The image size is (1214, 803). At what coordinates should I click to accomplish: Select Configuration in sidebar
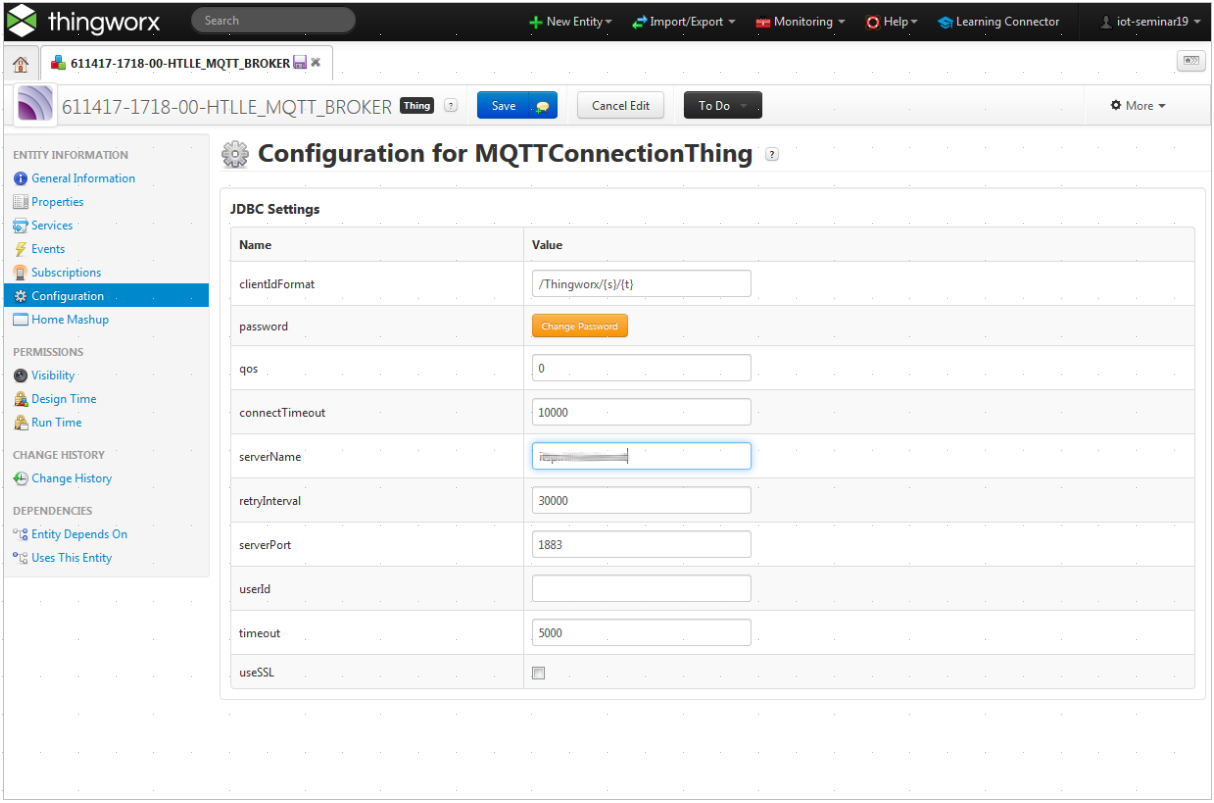click(106, 296)
